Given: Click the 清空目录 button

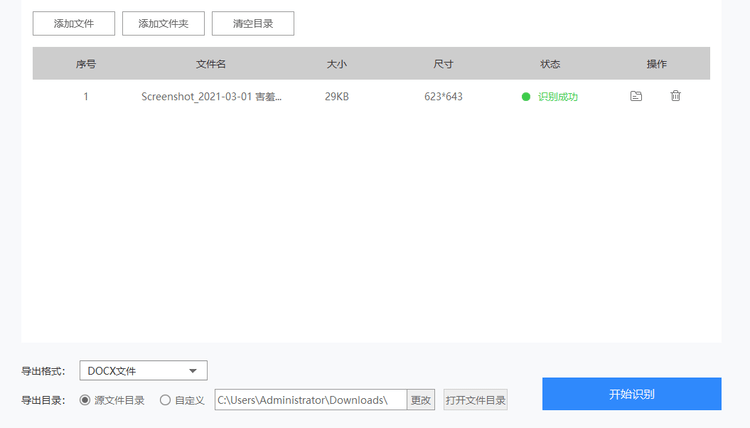Looking at the screenshot, I should pyautogui.click(x=253, y=23).
